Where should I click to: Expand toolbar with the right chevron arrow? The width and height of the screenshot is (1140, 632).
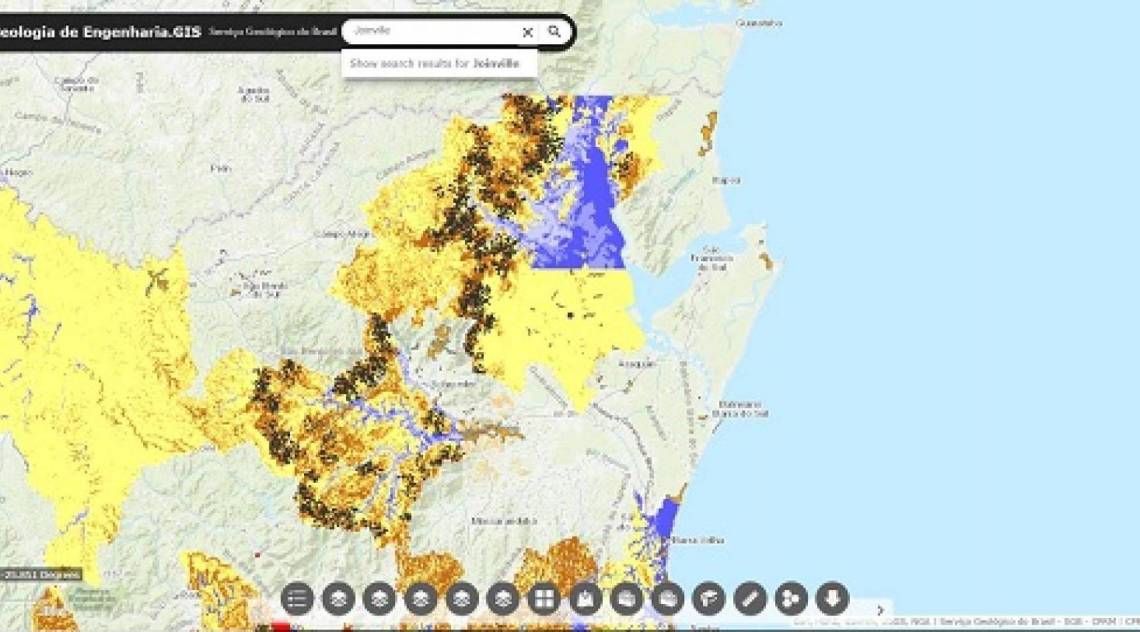(880, 610)
